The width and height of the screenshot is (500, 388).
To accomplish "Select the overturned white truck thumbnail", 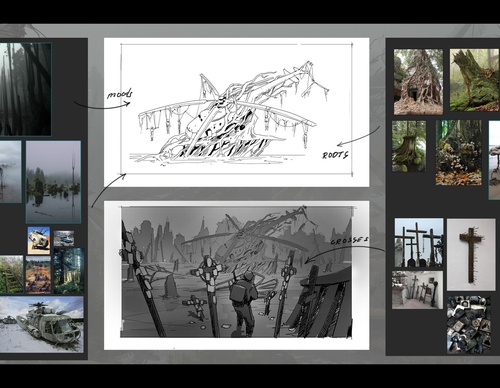I will 39,240.
